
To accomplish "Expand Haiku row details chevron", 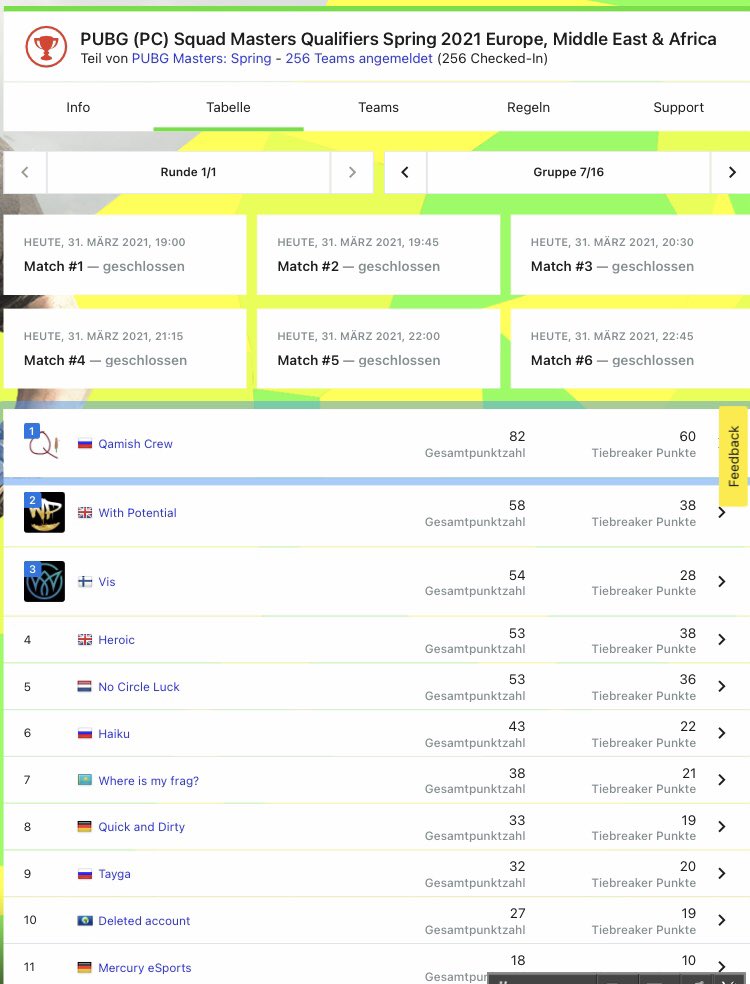I will pos(722,733).
